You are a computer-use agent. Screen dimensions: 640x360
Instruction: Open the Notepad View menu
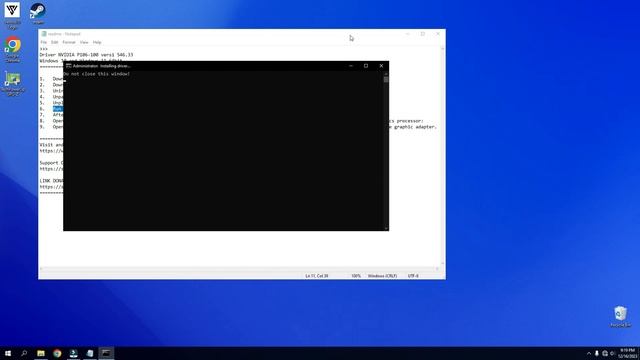pyautogui.click(x=84, y=42)
